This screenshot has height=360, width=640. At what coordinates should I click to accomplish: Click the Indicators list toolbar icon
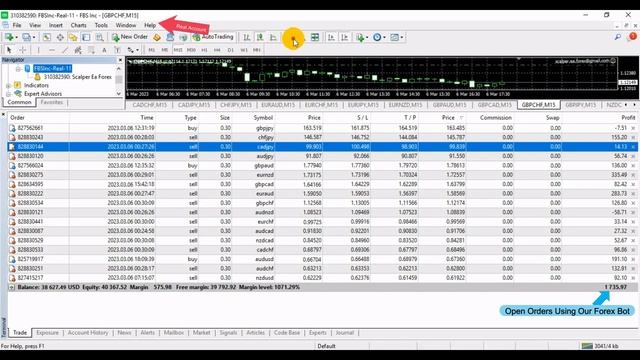click(360, 37)
